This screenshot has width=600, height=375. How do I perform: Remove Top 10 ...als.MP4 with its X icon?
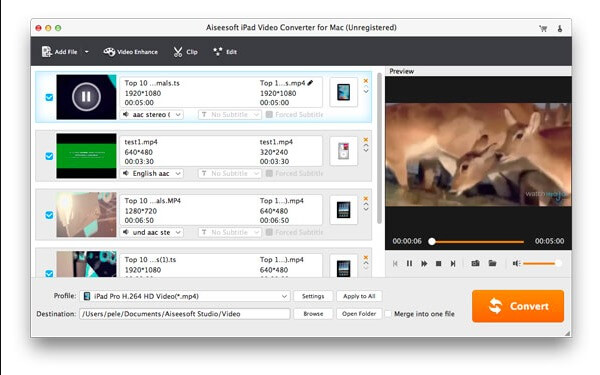366,199
